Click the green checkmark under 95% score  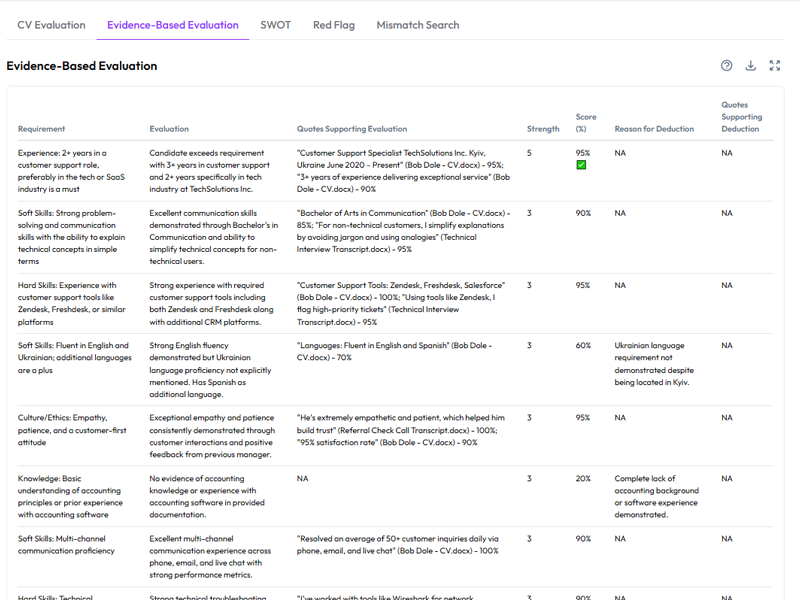point(581,165)
